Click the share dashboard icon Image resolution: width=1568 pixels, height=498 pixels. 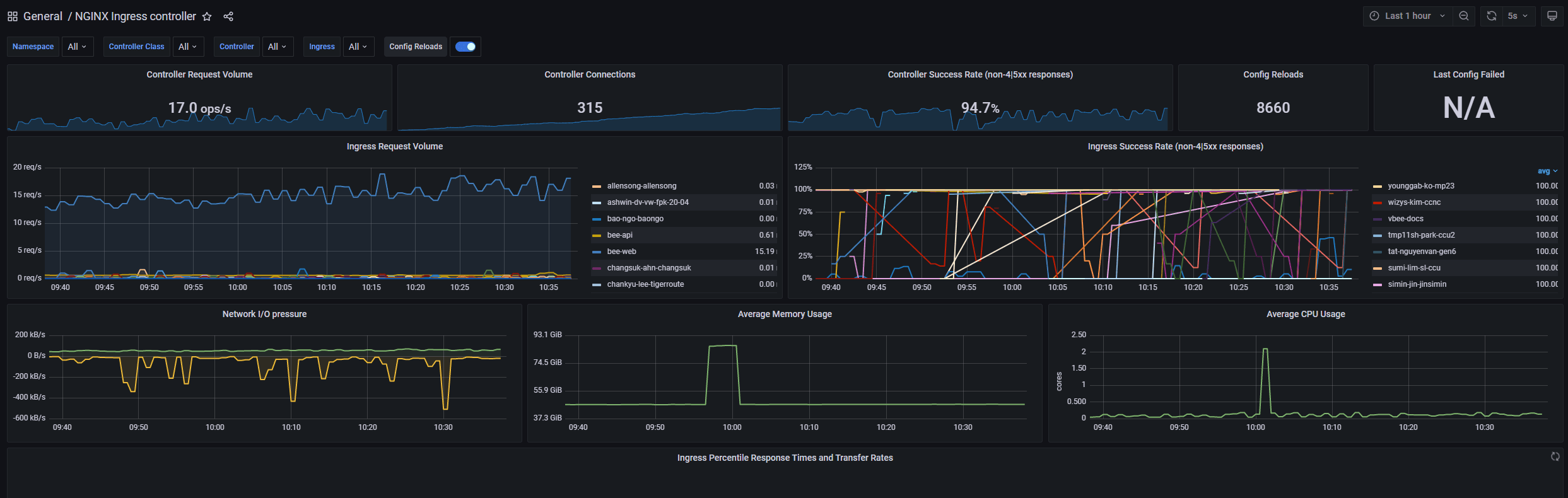[228, 16]
